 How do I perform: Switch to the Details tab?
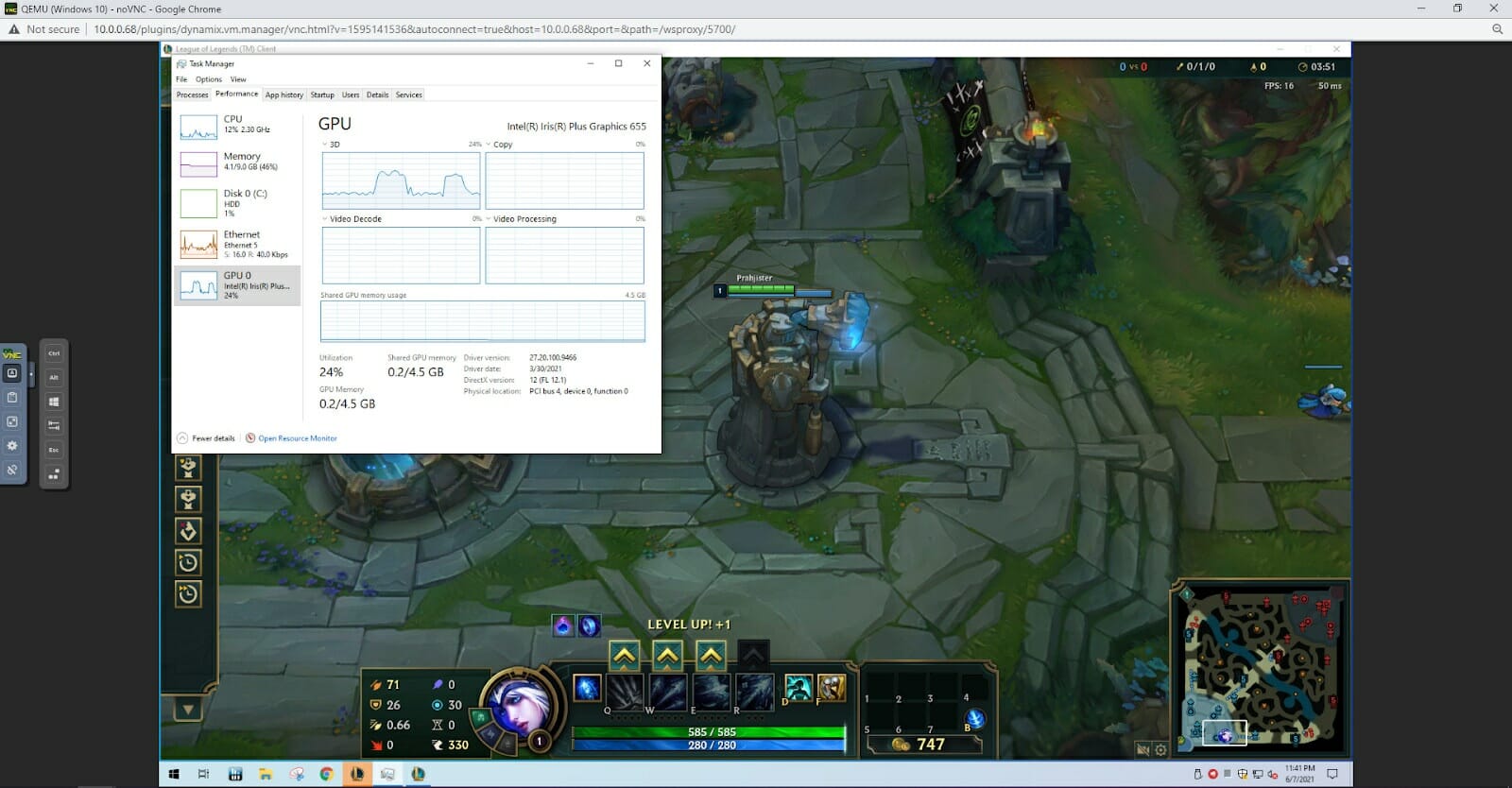click(377, 94)
